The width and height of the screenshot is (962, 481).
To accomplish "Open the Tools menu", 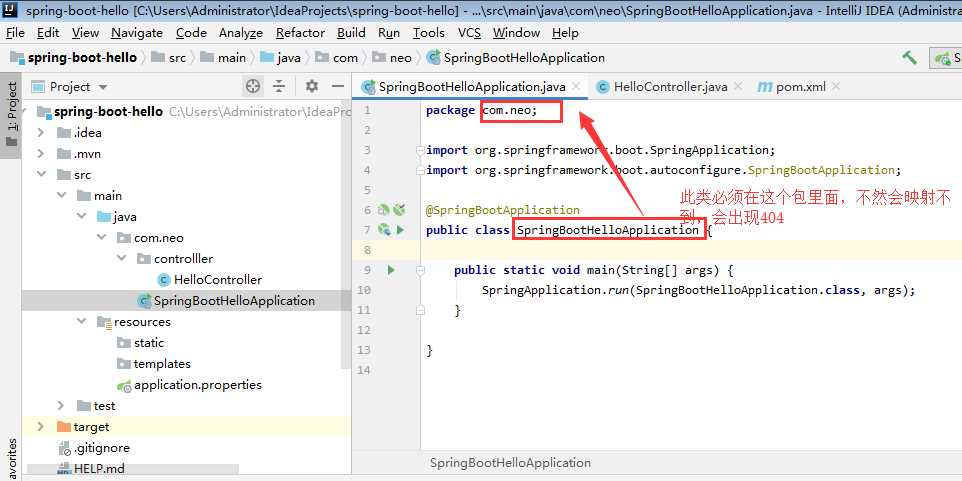I will pos(429,33).
